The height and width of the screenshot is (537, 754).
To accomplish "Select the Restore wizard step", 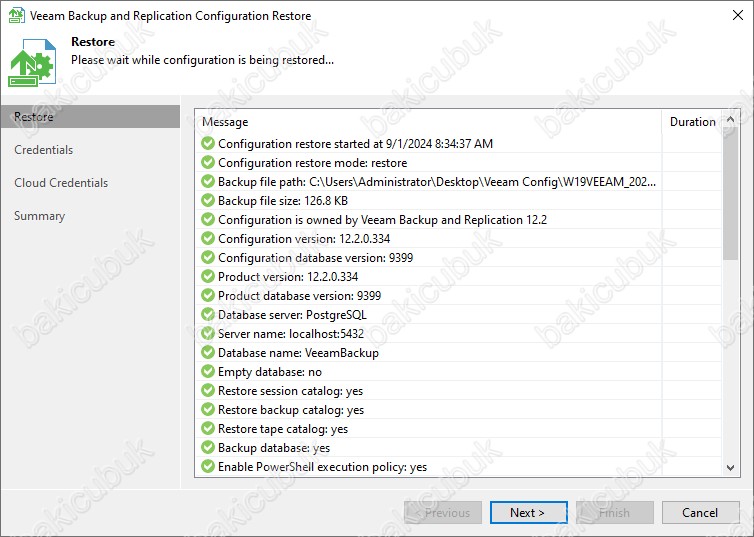I will pyautogui.click(x=90, y=117).
